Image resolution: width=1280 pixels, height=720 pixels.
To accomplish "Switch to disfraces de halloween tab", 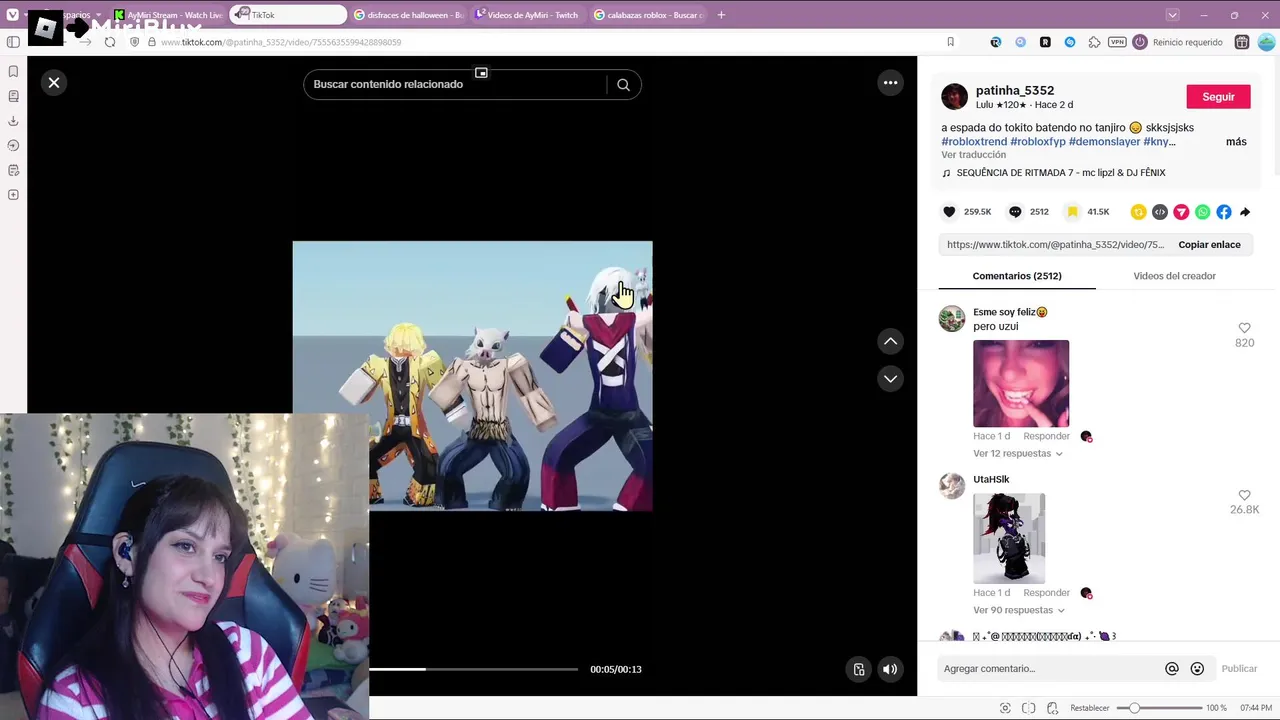I will tap(409, 15).
